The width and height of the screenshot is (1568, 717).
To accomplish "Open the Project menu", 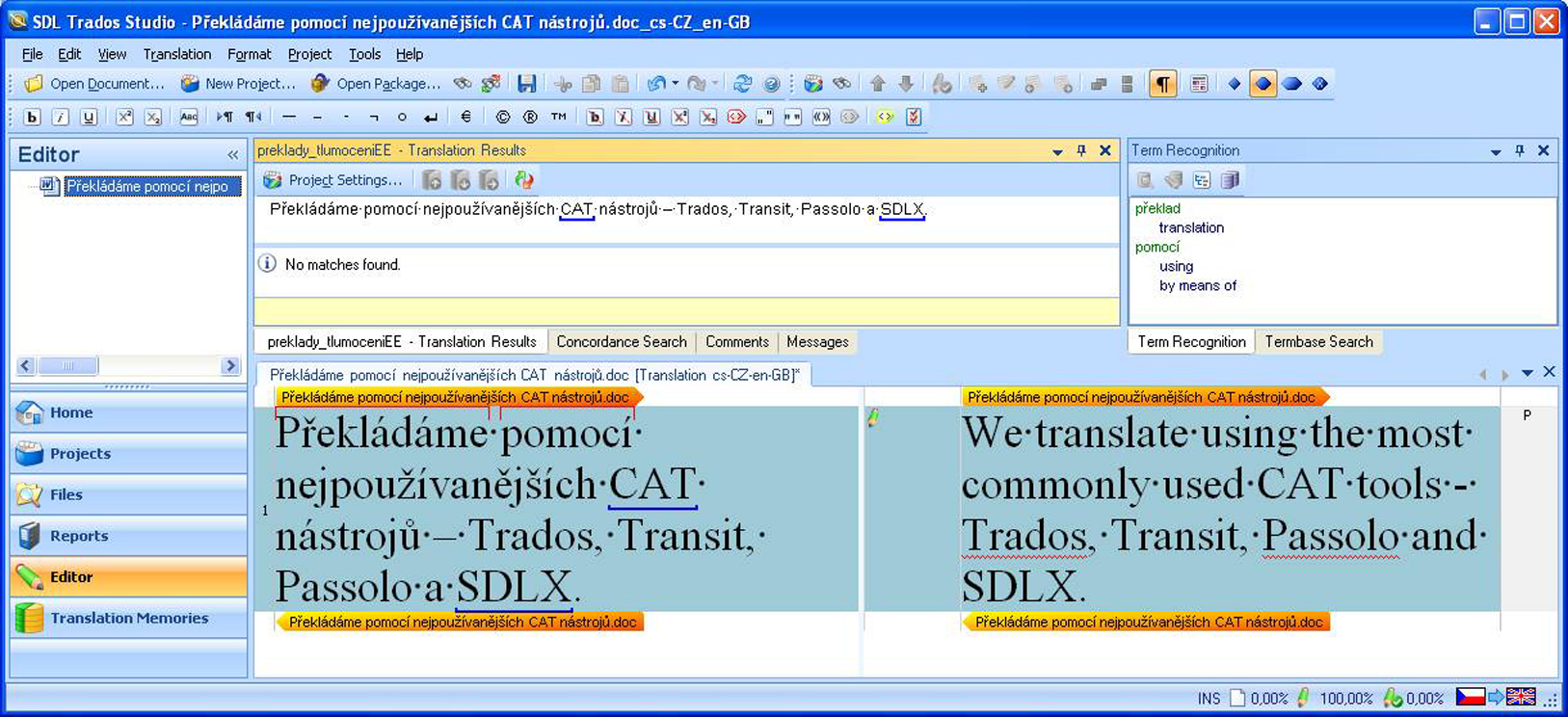I will tap(309, 54).
